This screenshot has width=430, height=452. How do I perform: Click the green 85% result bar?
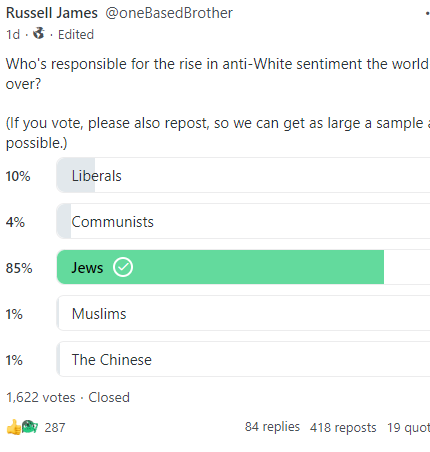click(x=220, y=267)
